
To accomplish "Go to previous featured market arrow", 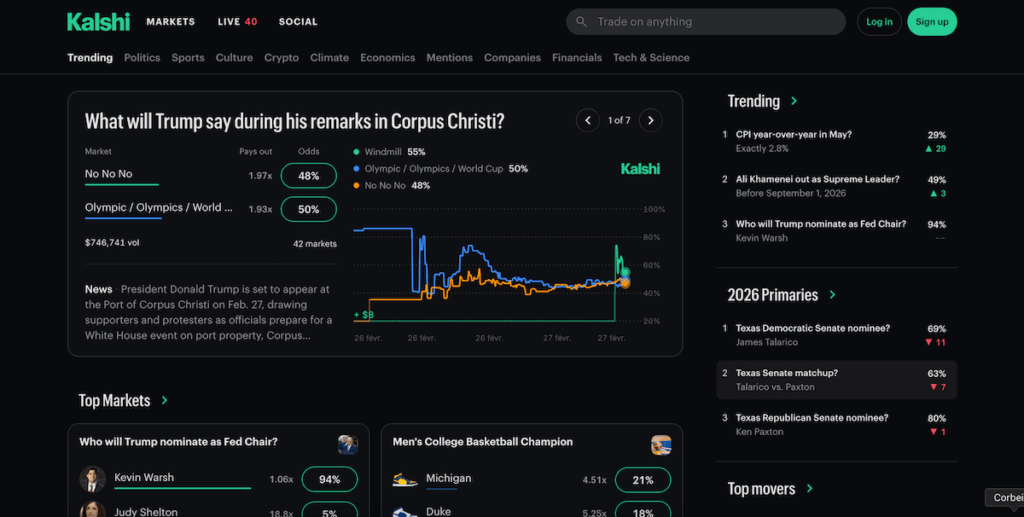I will (587, 120).
